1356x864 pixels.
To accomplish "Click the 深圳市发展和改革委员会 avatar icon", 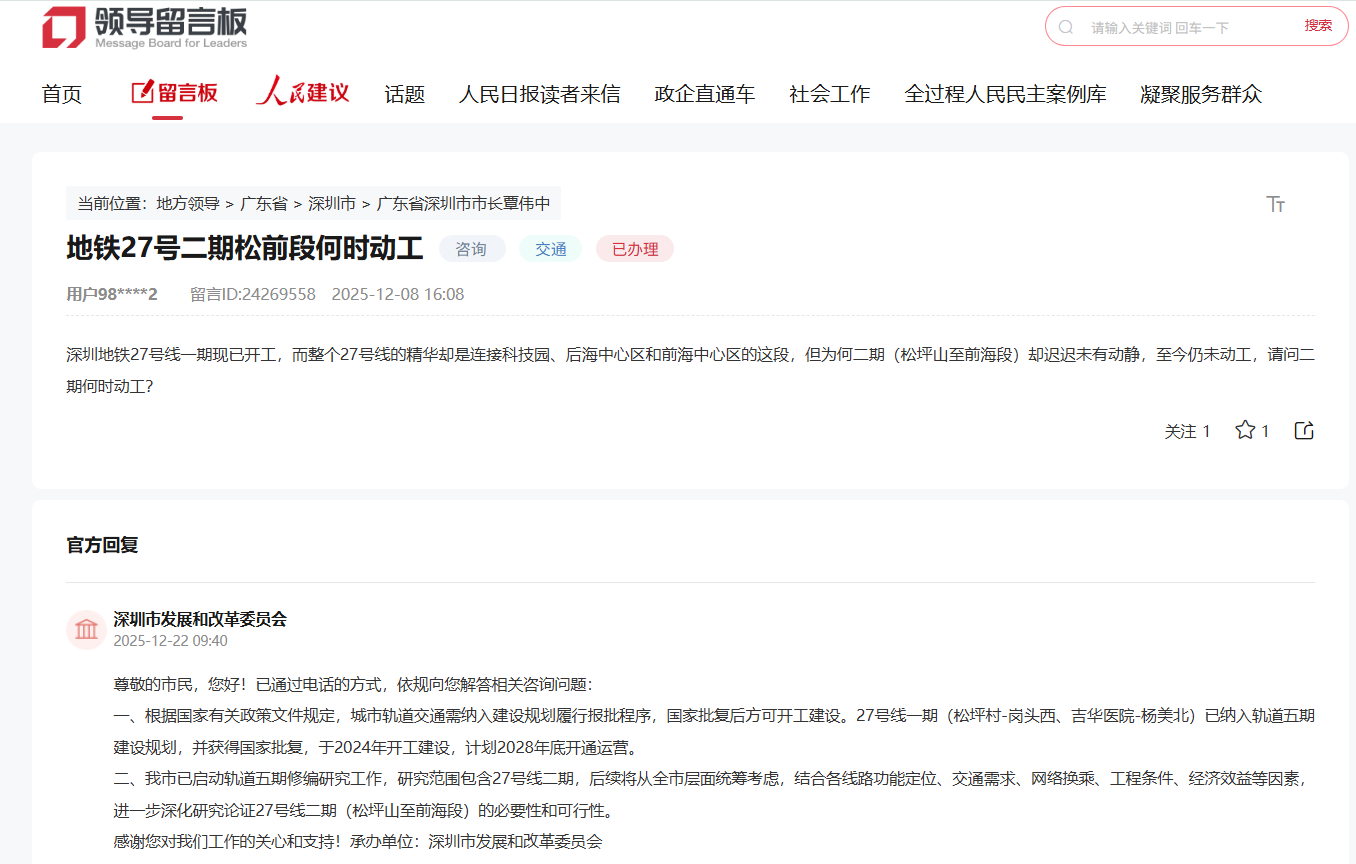I will point(86,629).
